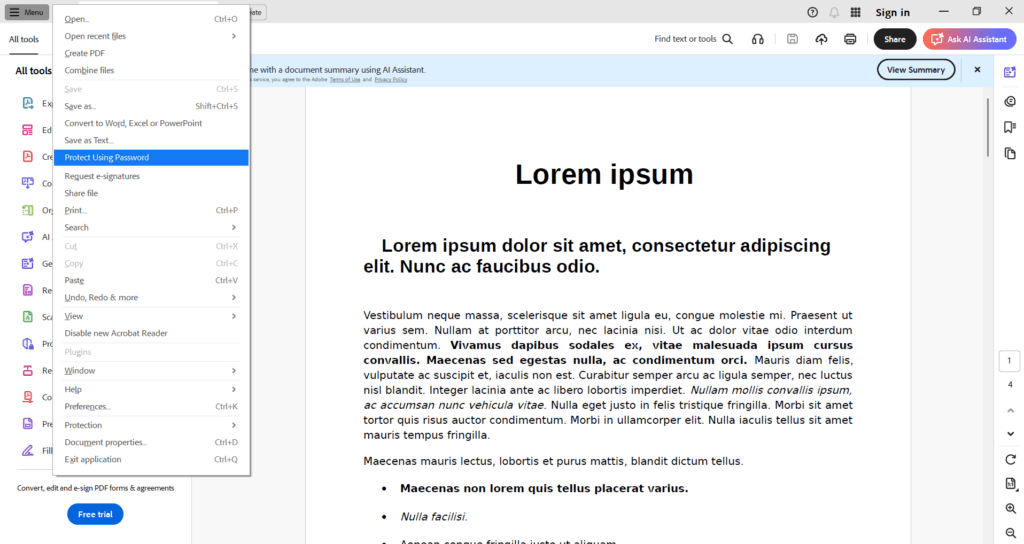
Task: Click the Menu hamburger button
Action: point(27,12)
